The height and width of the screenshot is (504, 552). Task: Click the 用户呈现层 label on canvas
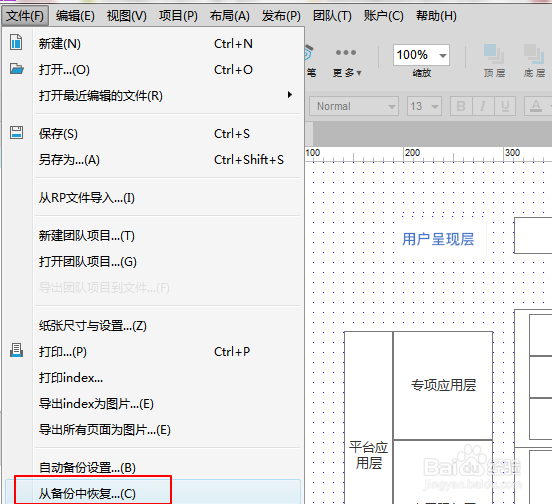tap(438, 239)
